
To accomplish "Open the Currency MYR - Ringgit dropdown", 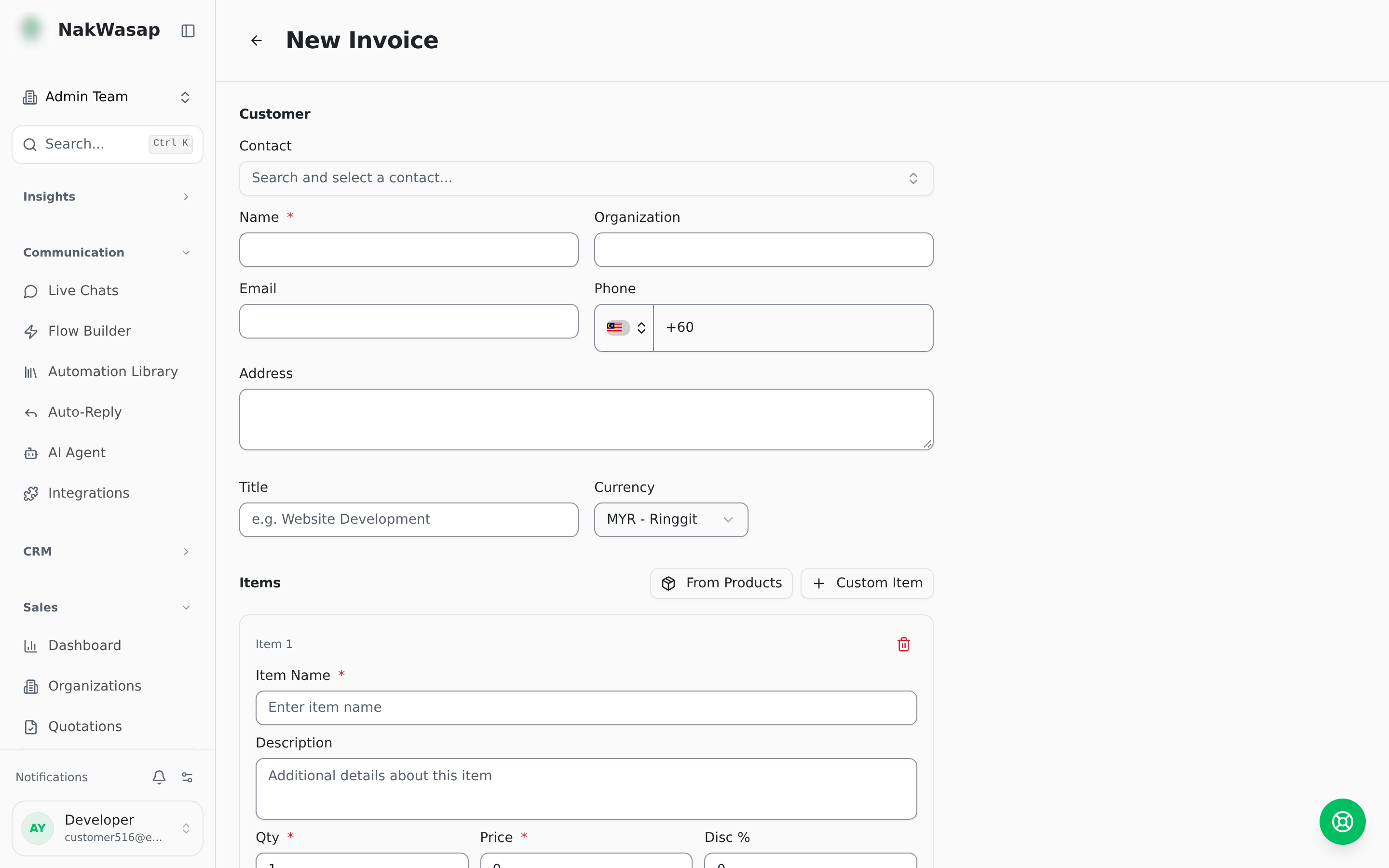I will click(671, 519).
